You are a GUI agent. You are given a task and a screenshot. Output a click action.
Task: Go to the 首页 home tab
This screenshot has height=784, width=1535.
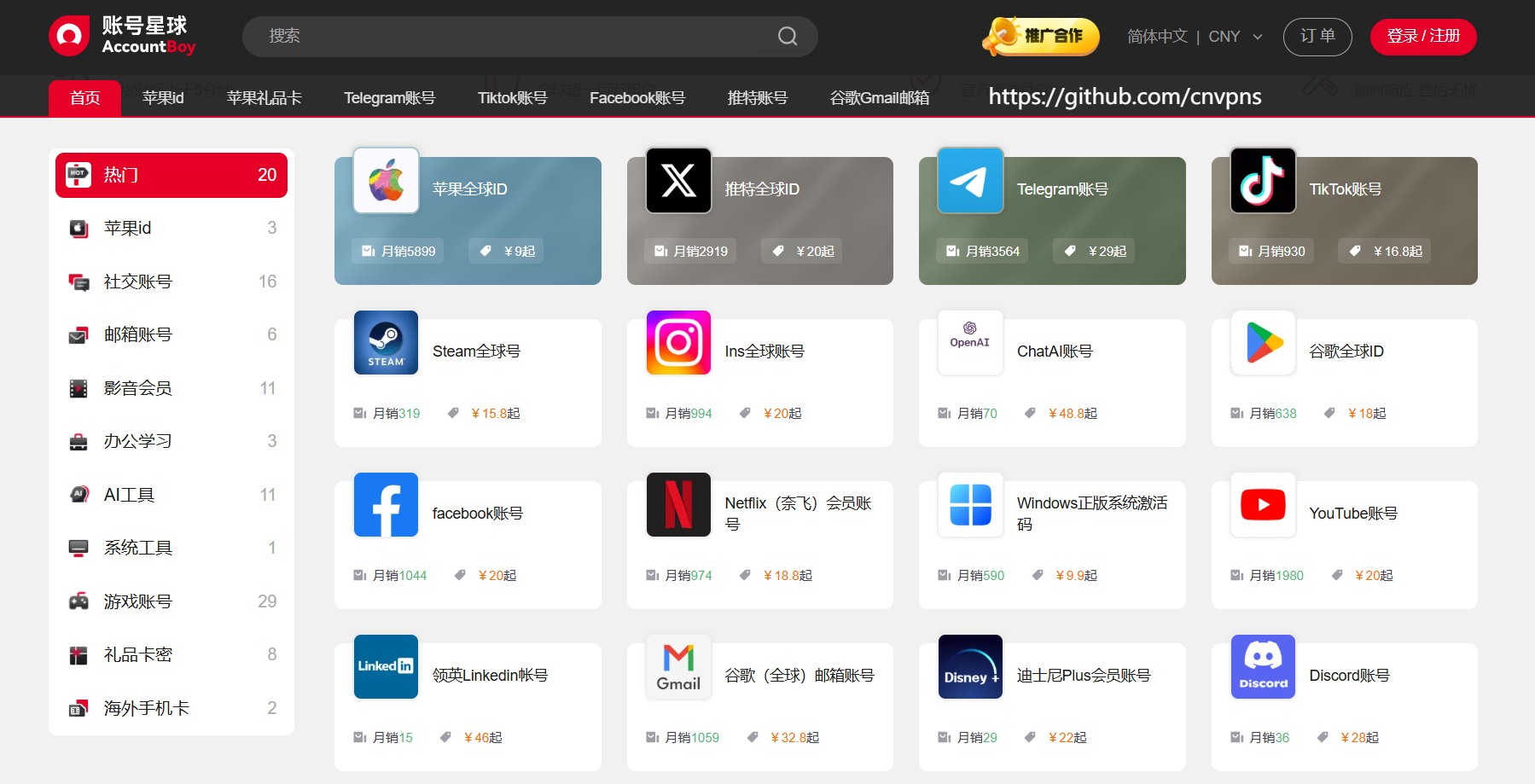click(x=84, y=98)
